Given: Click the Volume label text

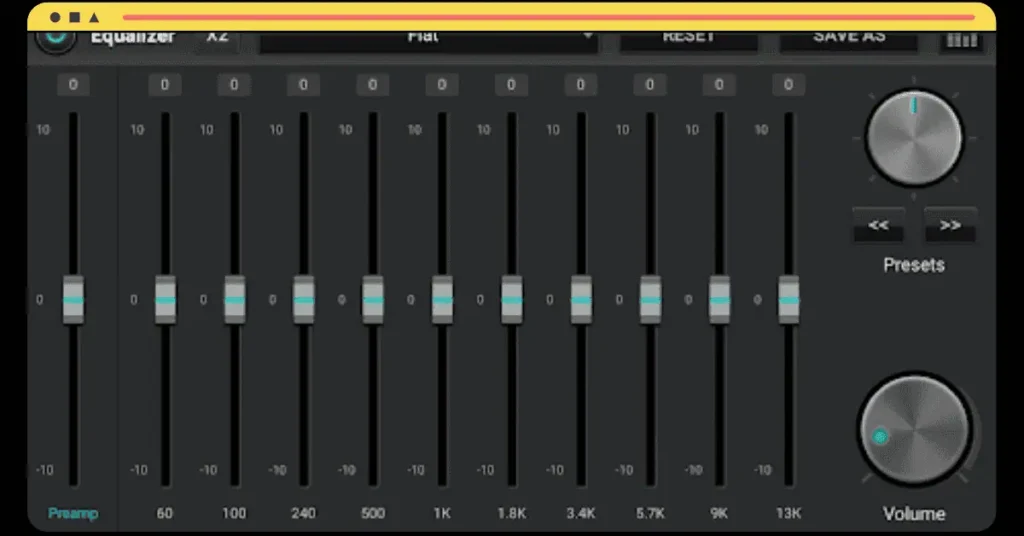Looking at the screenshot, I should coord(914,514).
